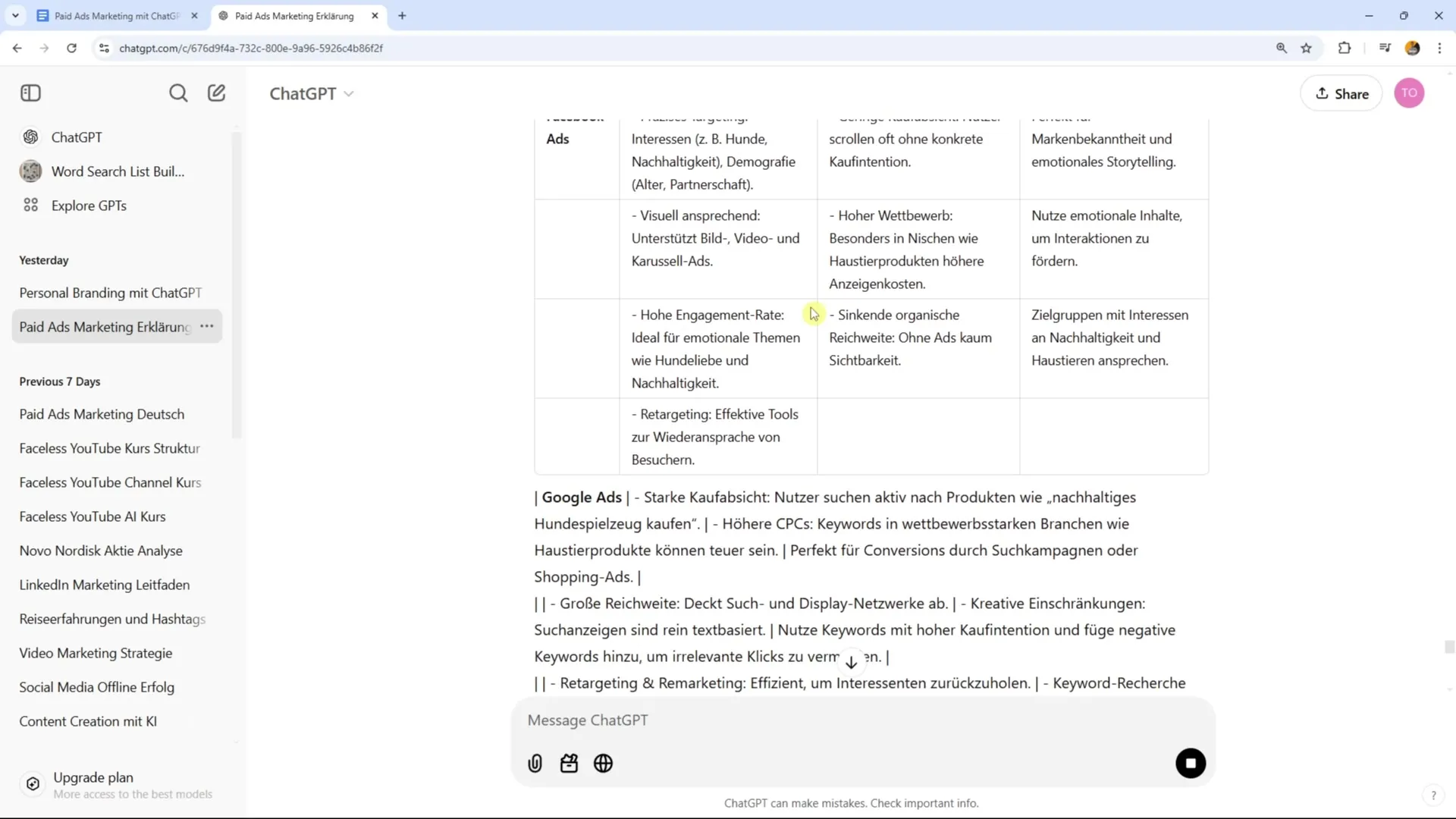The width and height of the screenshot is (1456, 819).
Task: Reload the current page
Action: 71,48
